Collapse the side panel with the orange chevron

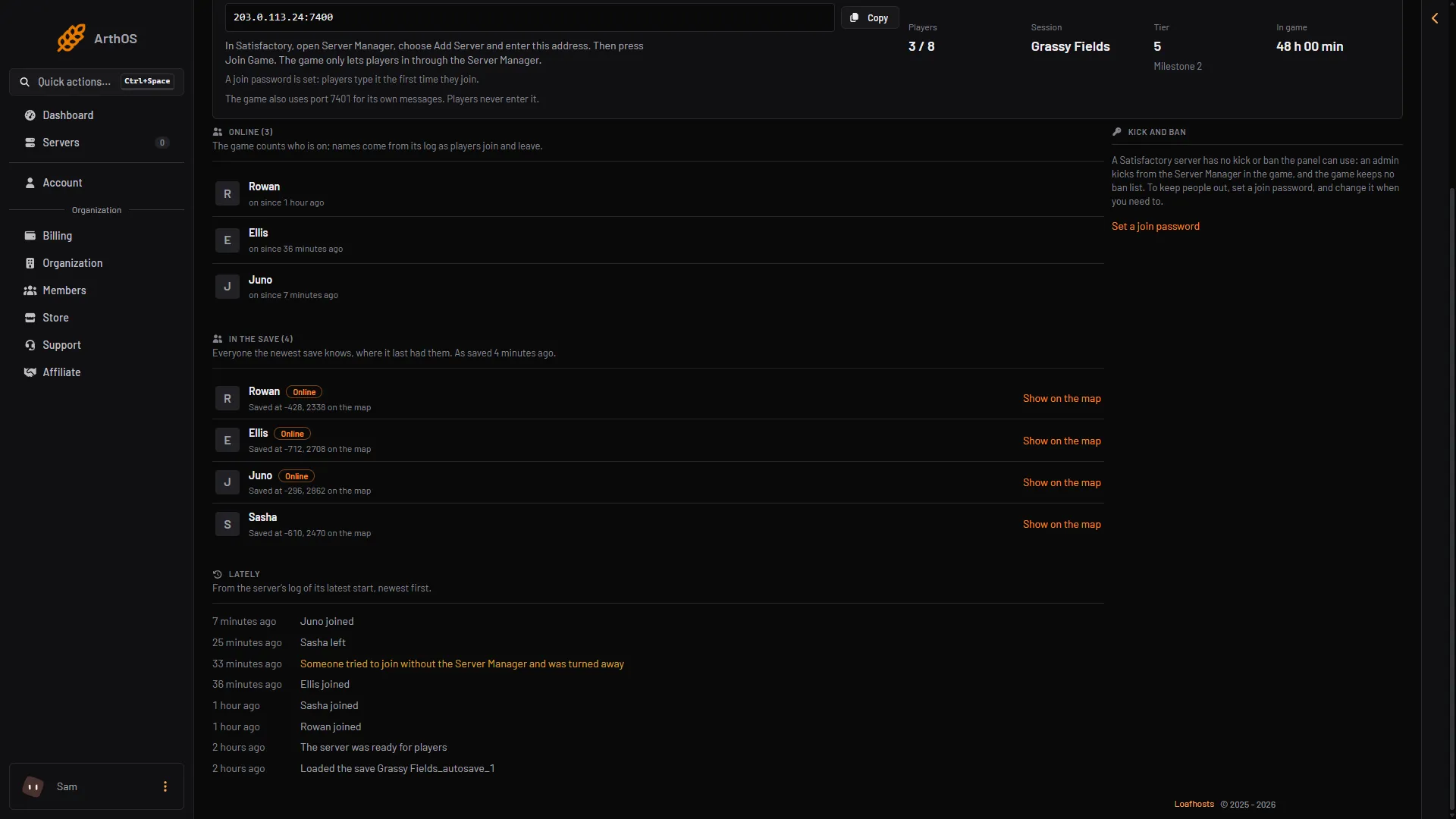coord(1435,18)
